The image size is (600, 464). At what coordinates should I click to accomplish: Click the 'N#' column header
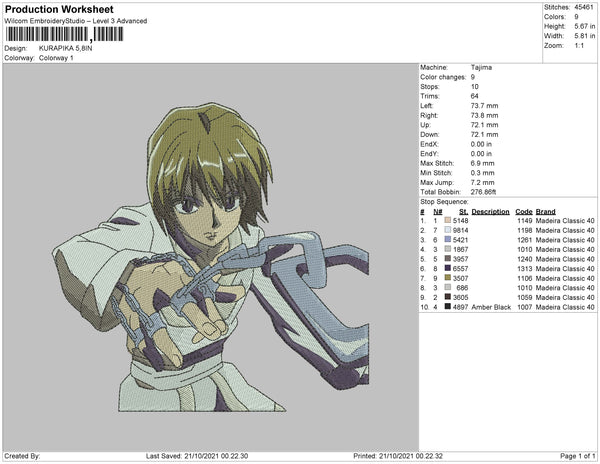coord(438,212)
